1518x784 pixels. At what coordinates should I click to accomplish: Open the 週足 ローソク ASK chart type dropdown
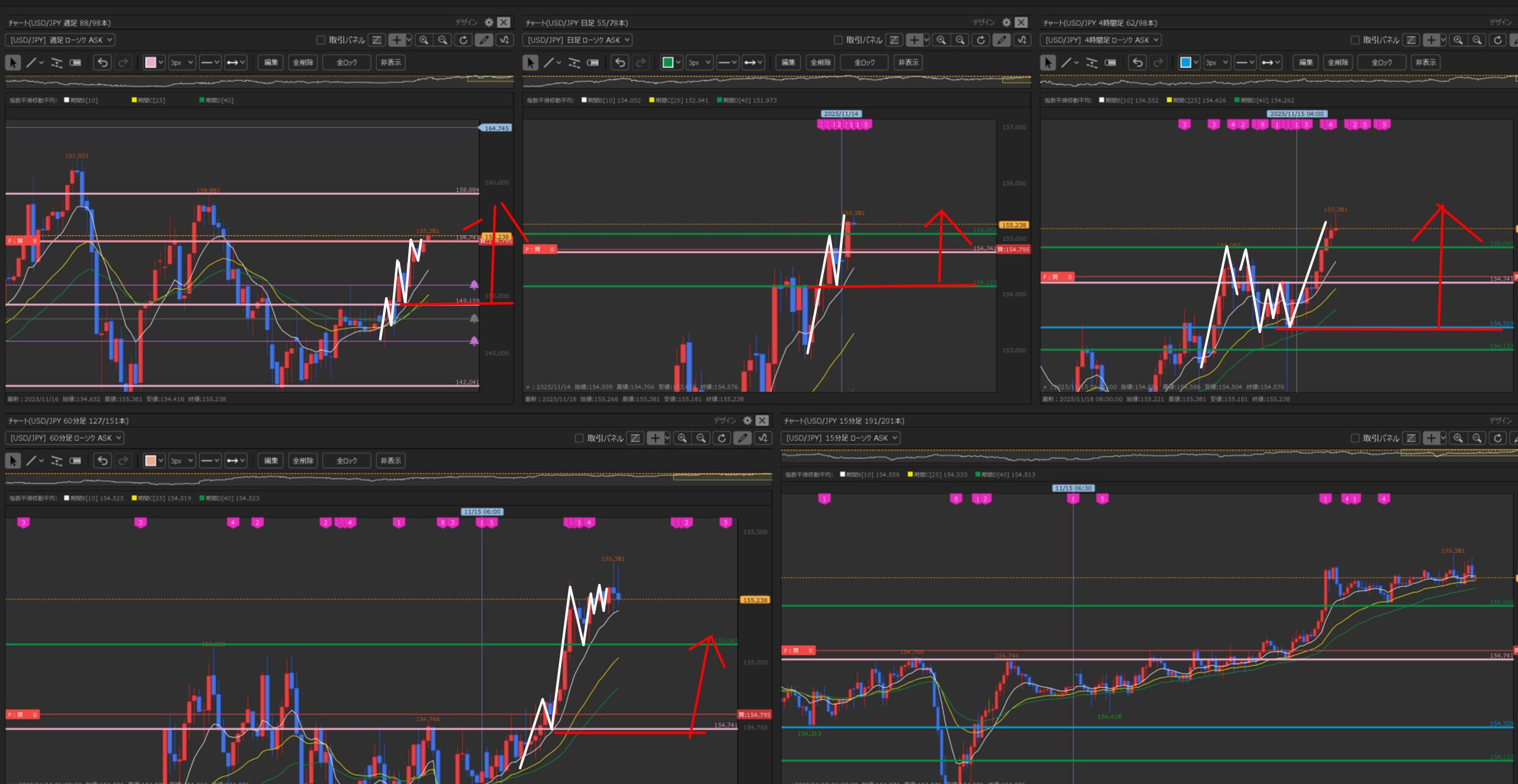click(x=60, y=40)
